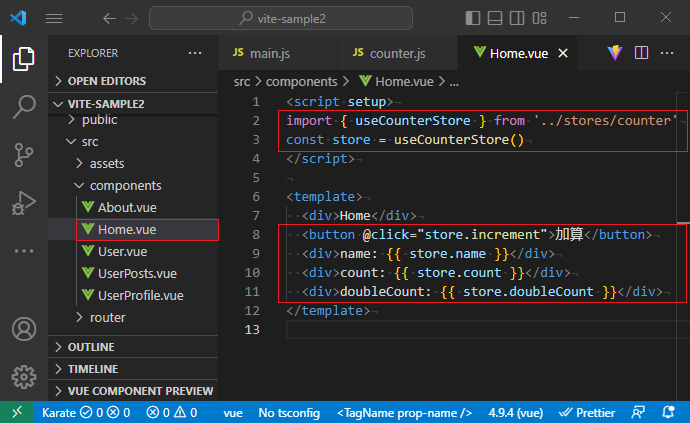Click the src breadcrumb
690x423 pixels.
click(242, 82)
